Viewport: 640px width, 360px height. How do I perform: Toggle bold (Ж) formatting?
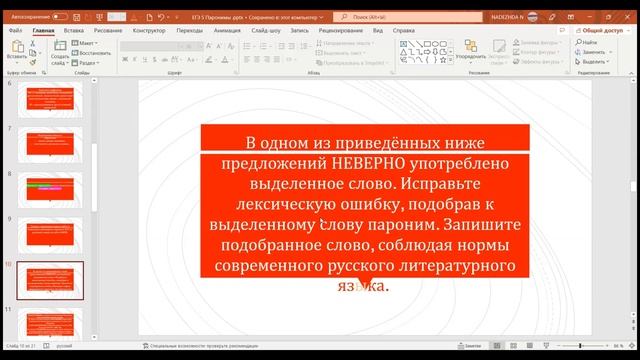pyautogui.click(x=125, y=60)
